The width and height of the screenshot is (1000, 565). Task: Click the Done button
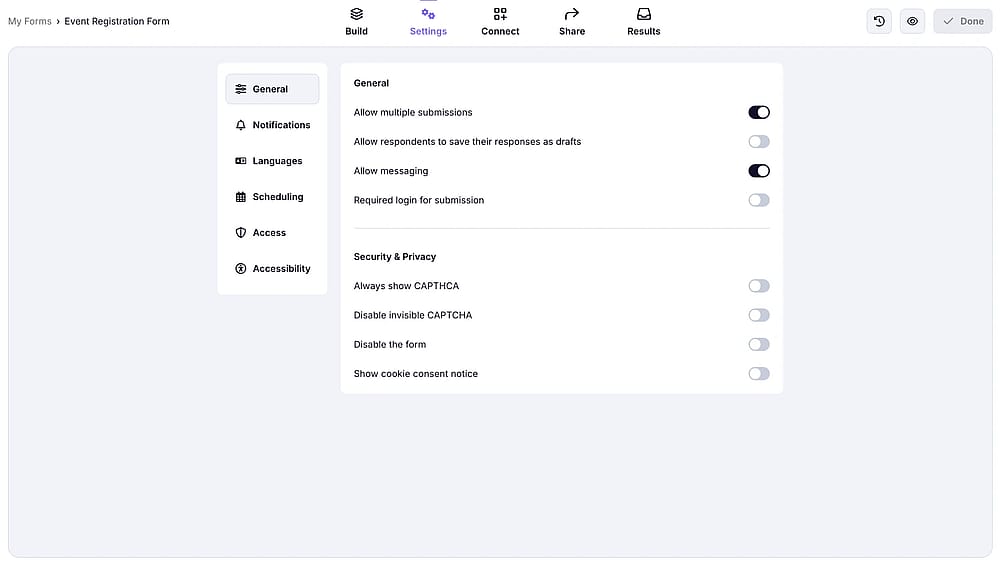point(962,21)
